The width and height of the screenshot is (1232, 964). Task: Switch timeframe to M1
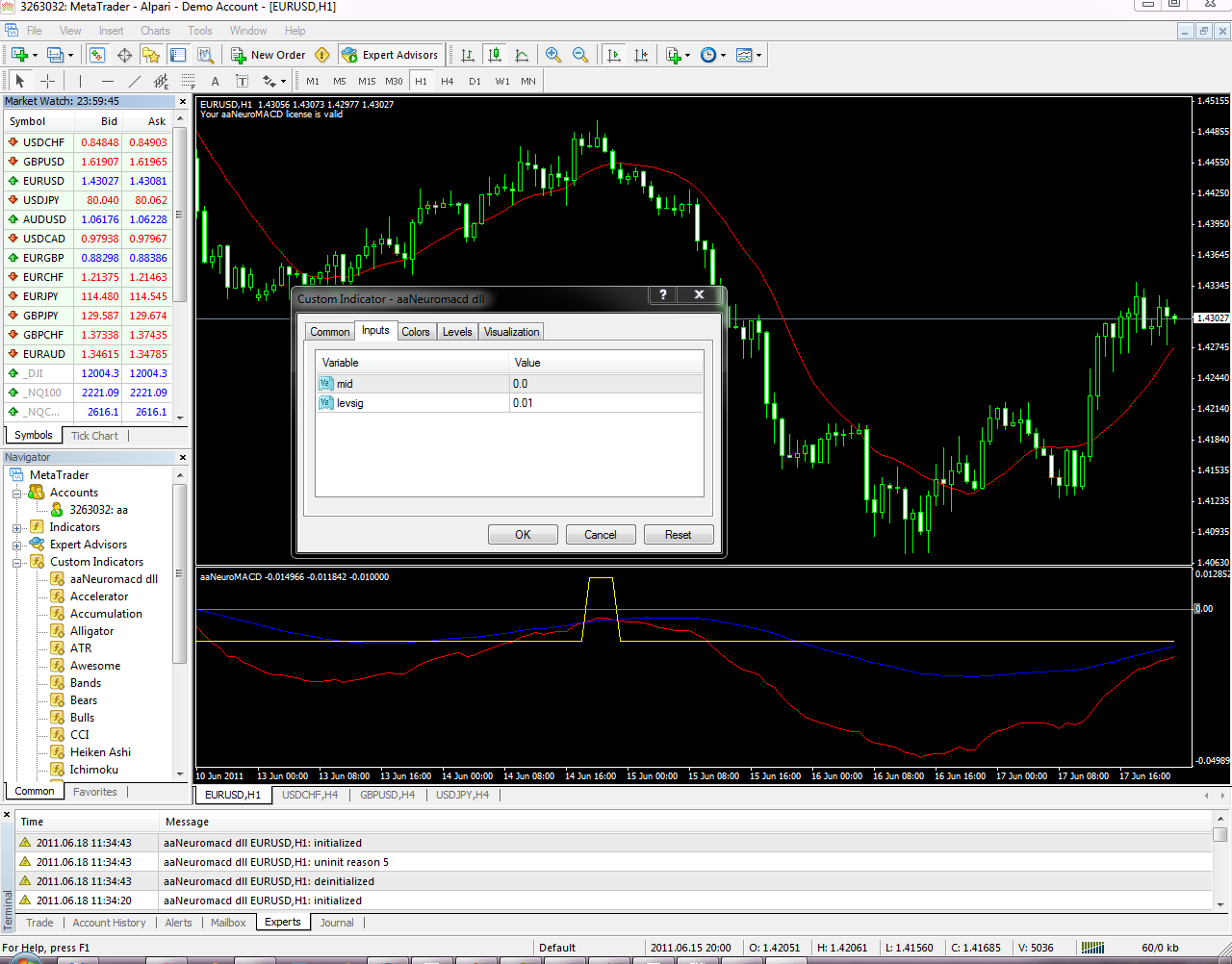click(x=313, y=81)
